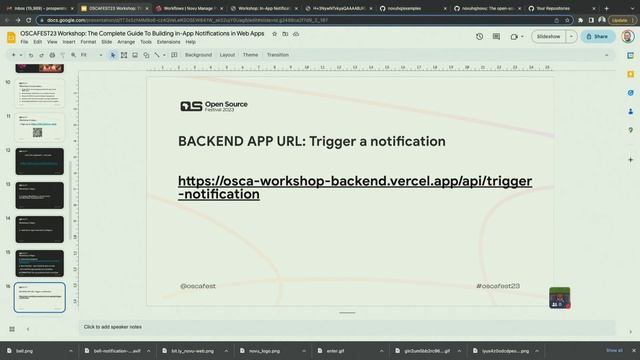640x360 pixels.
Task: Open version history clock icon
Action: (x=480, y=36)
